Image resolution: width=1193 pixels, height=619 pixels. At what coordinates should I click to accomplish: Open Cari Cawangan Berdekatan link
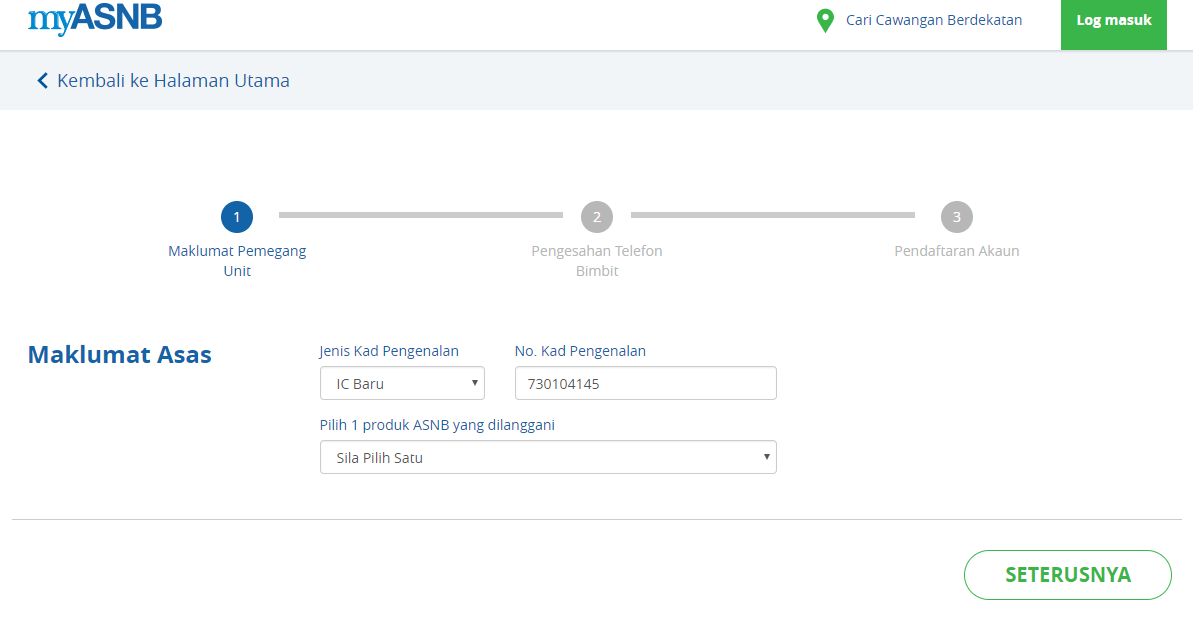click(x=933, y=20)
